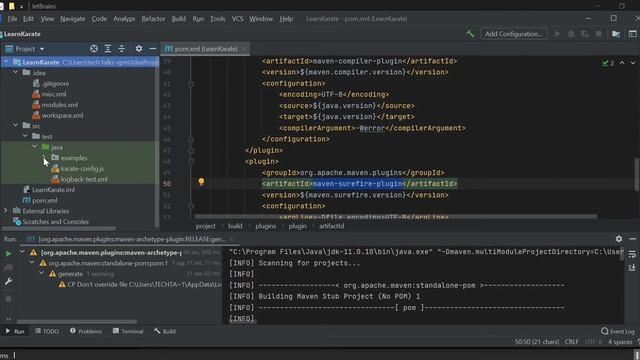The width and height of the screenshot is (640, 360).
Task: Open the Help menu
Action: click(286, 19)
